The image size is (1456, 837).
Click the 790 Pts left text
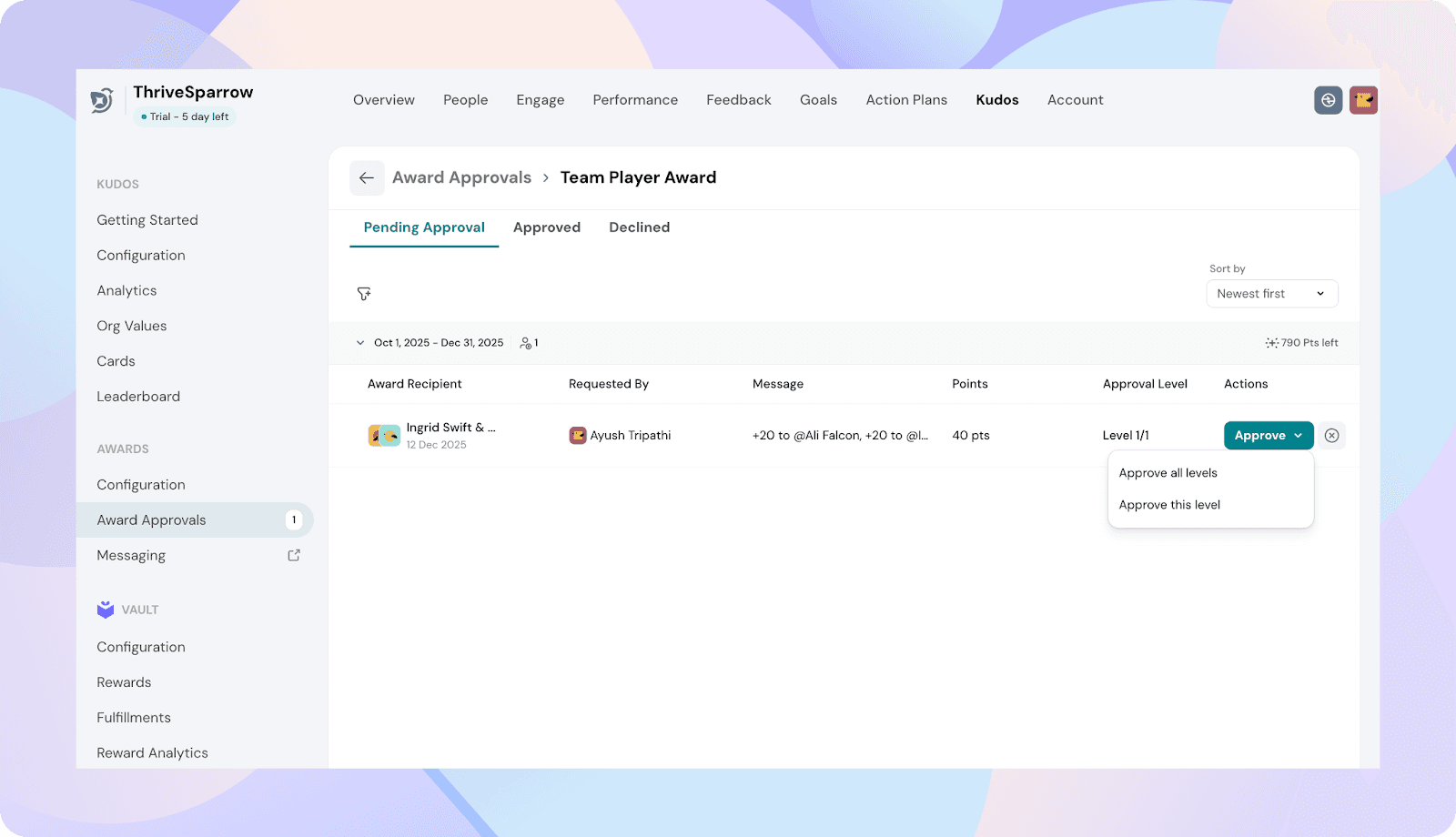coord(1309,343)
